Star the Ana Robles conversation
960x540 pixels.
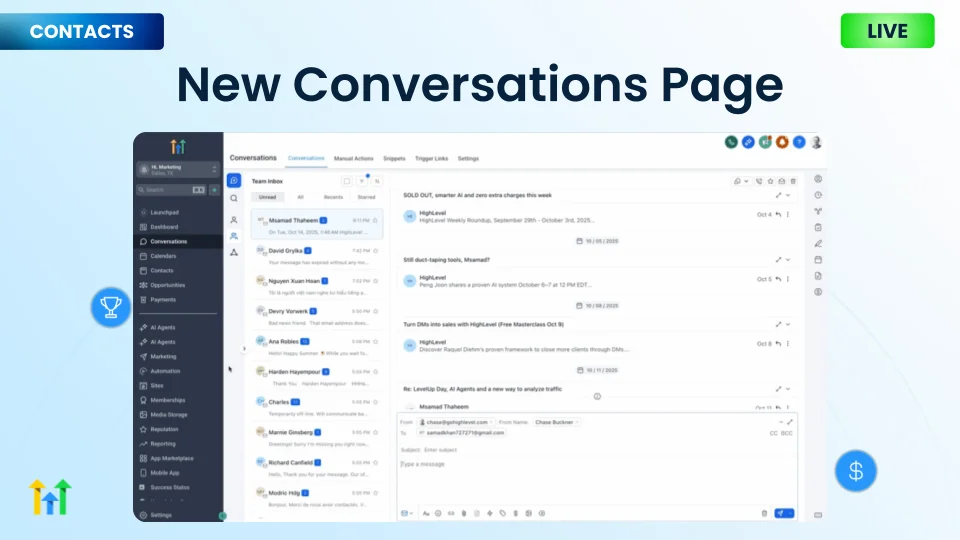[x=375, y=342]
